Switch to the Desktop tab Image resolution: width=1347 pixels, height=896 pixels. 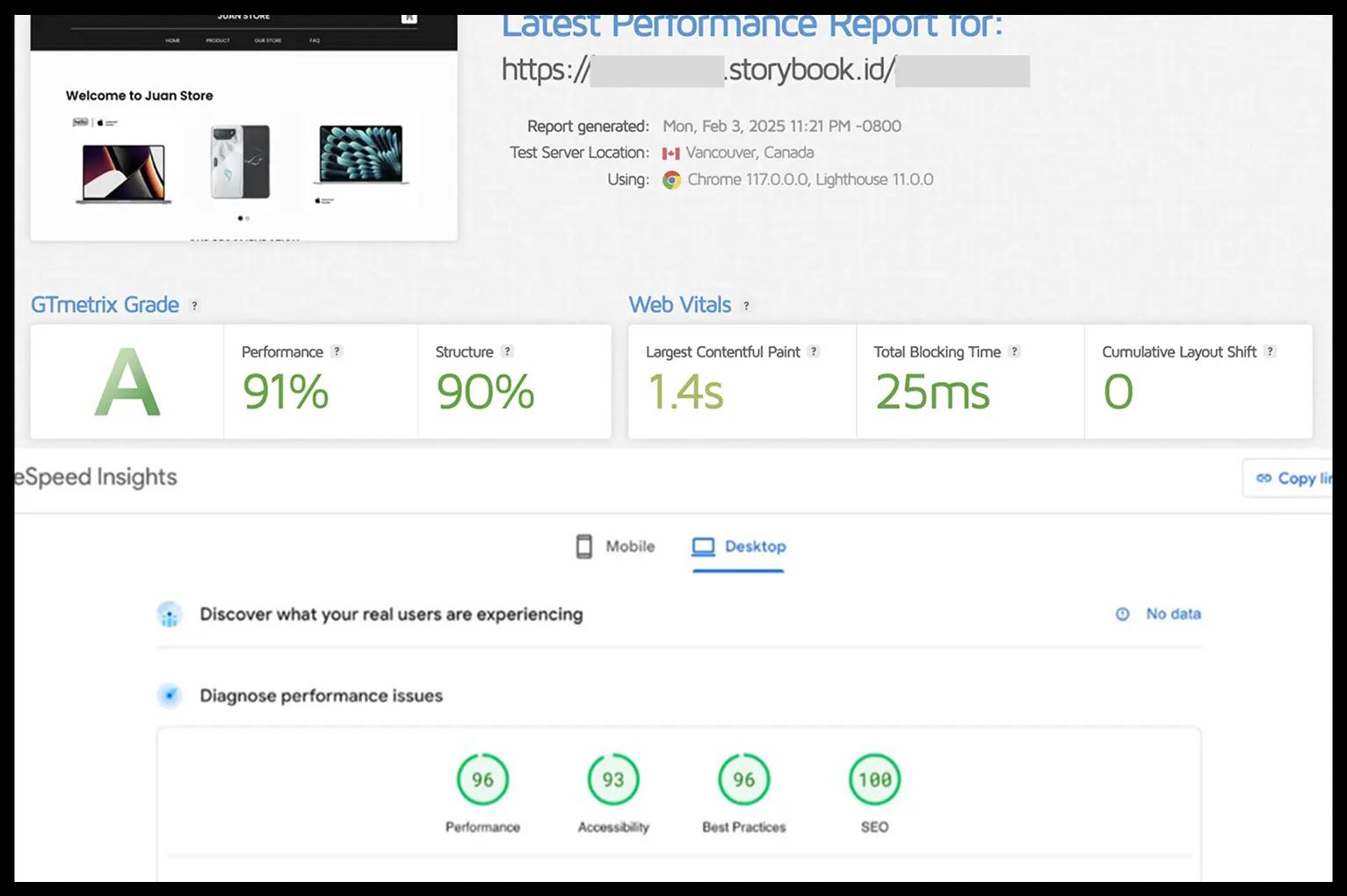point(738,547)
